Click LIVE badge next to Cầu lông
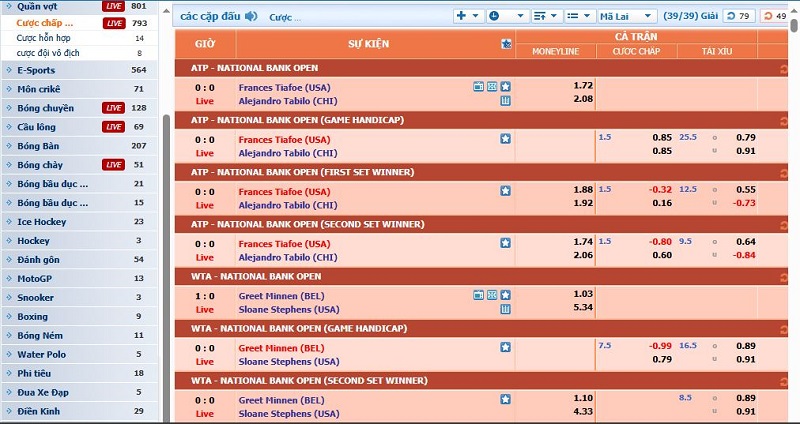Viewport: 800px width, 424px height. click(x=113, y=127)
